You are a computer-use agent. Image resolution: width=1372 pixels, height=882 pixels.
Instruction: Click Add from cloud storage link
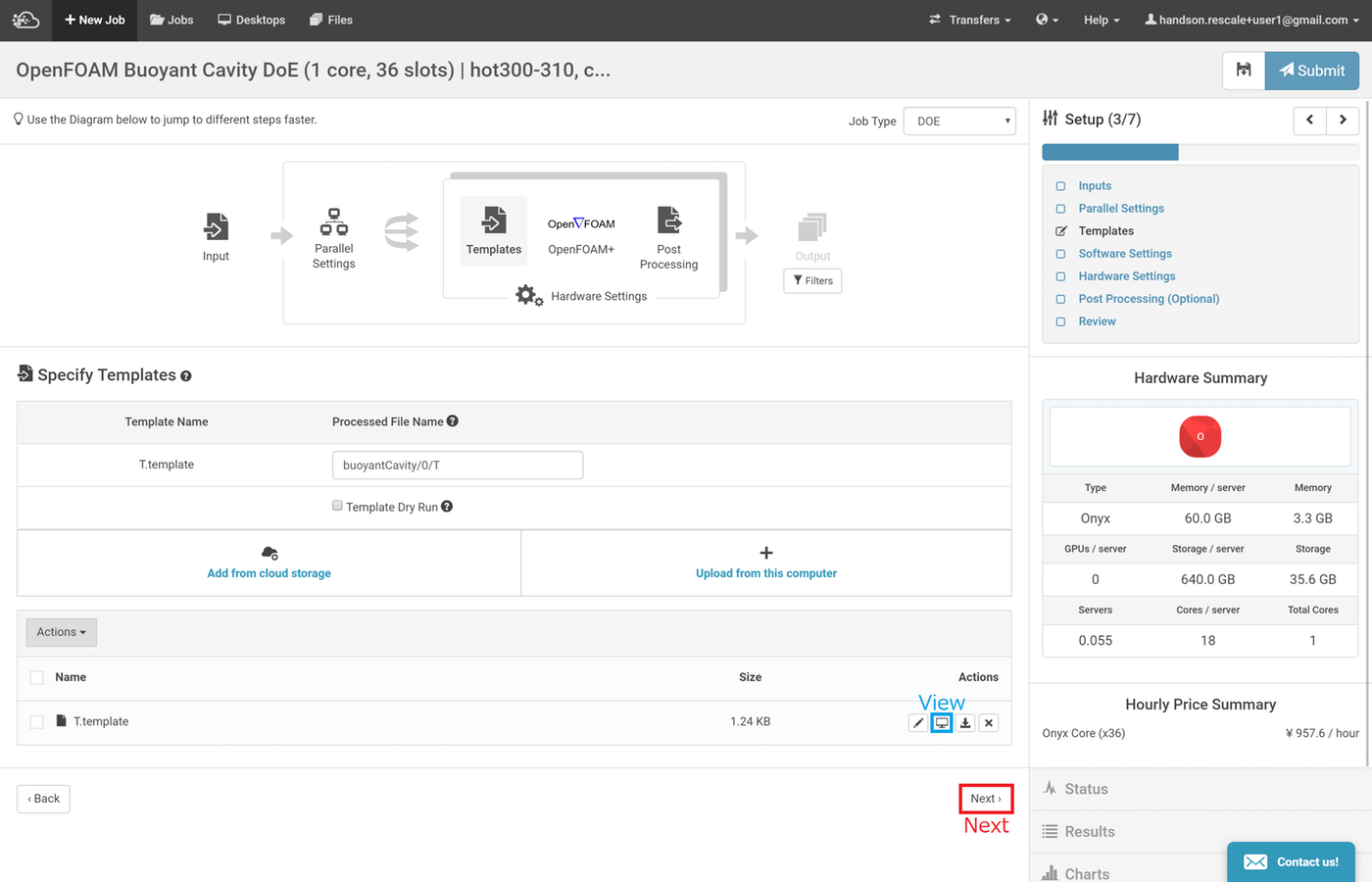pos(269,573)
